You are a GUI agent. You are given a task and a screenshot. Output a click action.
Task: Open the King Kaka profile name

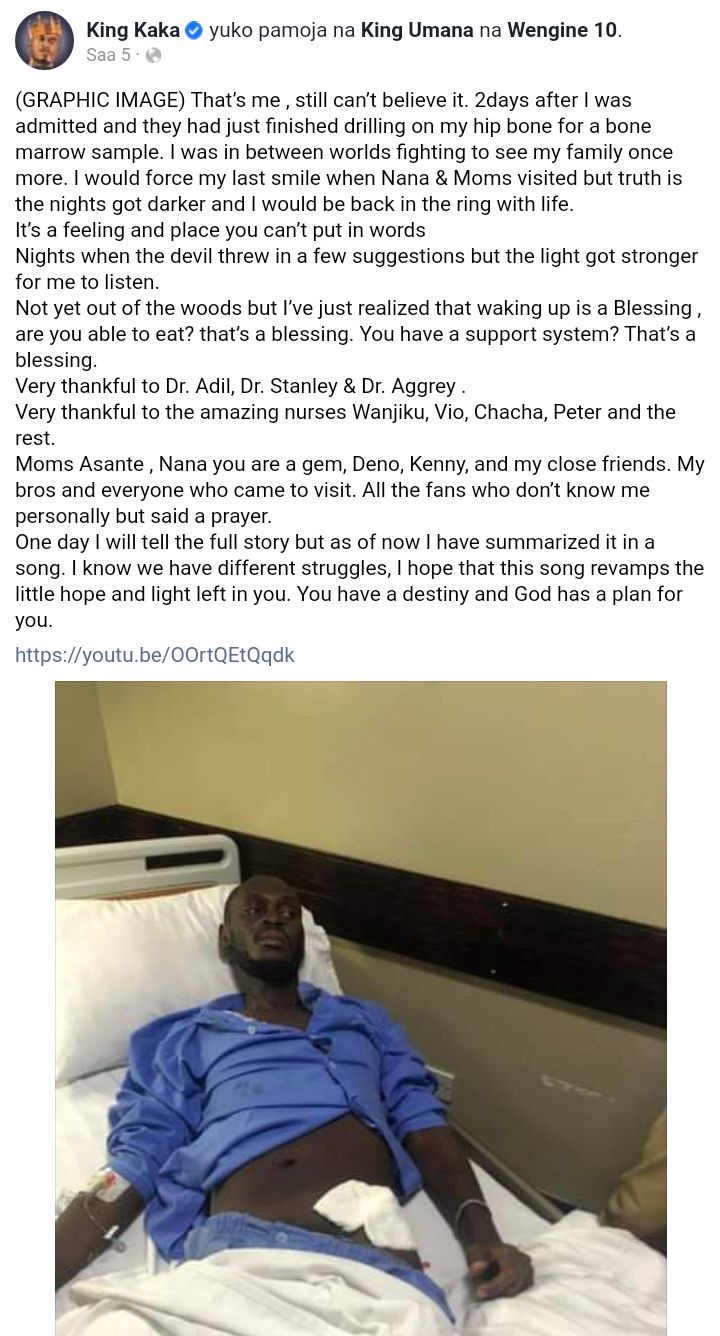point(133,31)
